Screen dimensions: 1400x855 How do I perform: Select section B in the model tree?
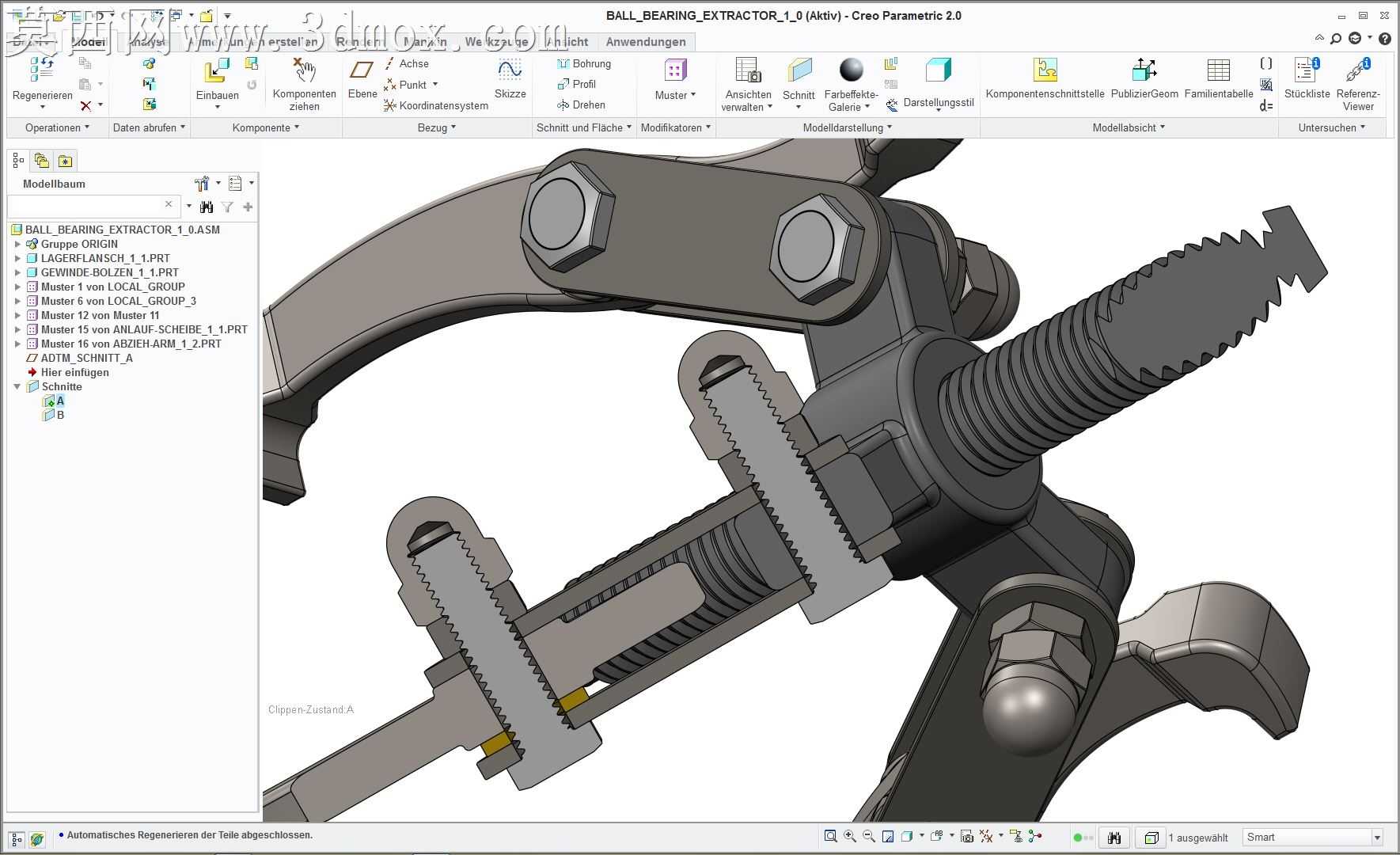(x=53, y=415)
